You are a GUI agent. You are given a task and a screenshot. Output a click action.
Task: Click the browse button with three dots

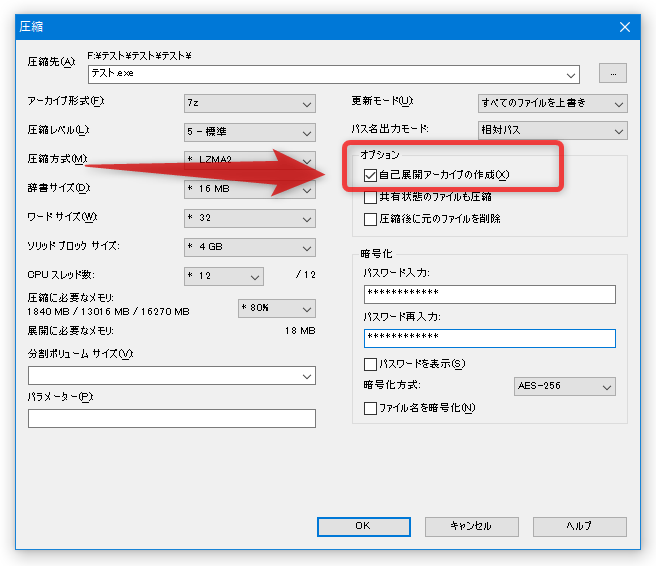pyautogui.click(x=612, y=74)
